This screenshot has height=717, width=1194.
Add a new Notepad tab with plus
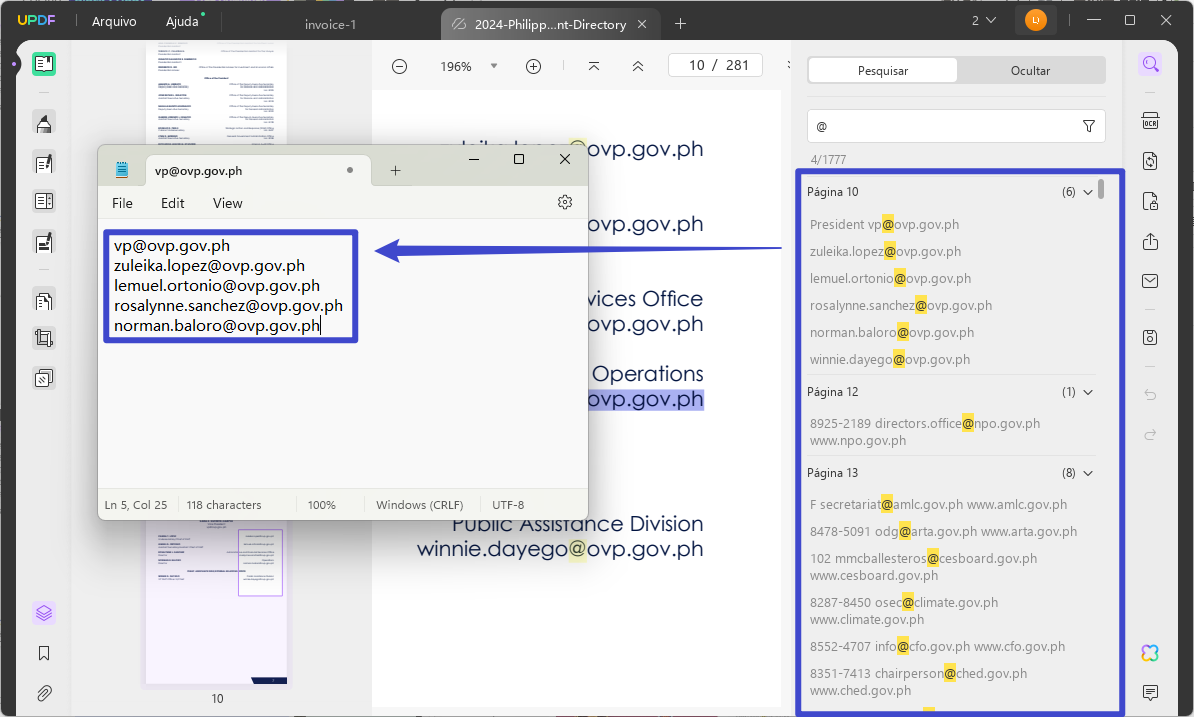coord(395,170)
